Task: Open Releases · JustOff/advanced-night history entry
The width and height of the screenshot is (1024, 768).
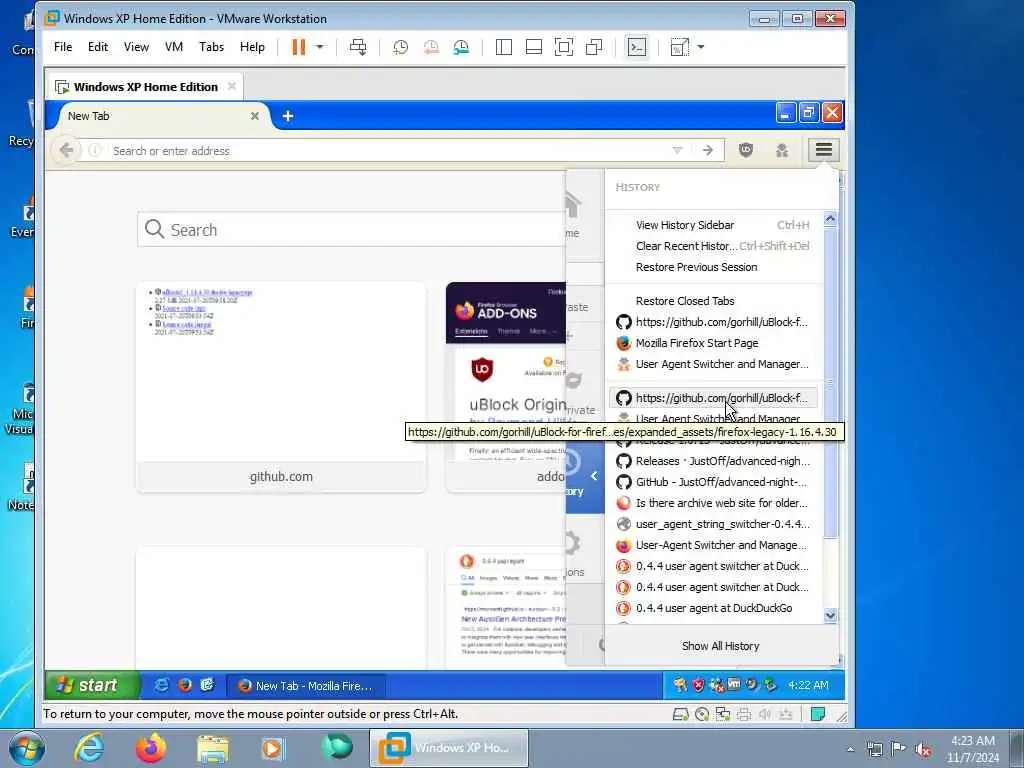Action: 714,461
